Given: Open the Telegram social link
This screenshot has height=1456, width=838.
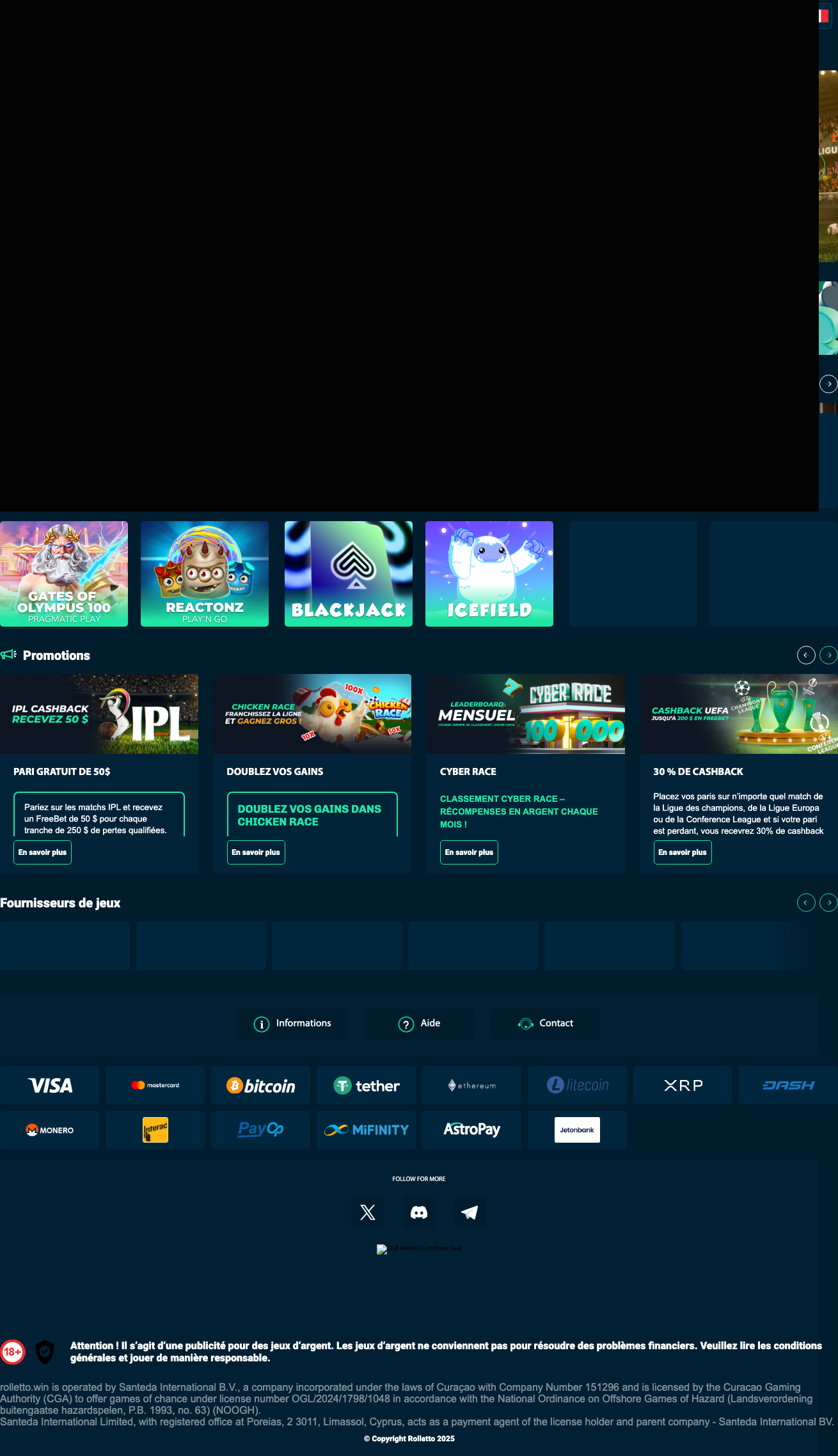Looking at the screenshot, I should point(470,1212).
